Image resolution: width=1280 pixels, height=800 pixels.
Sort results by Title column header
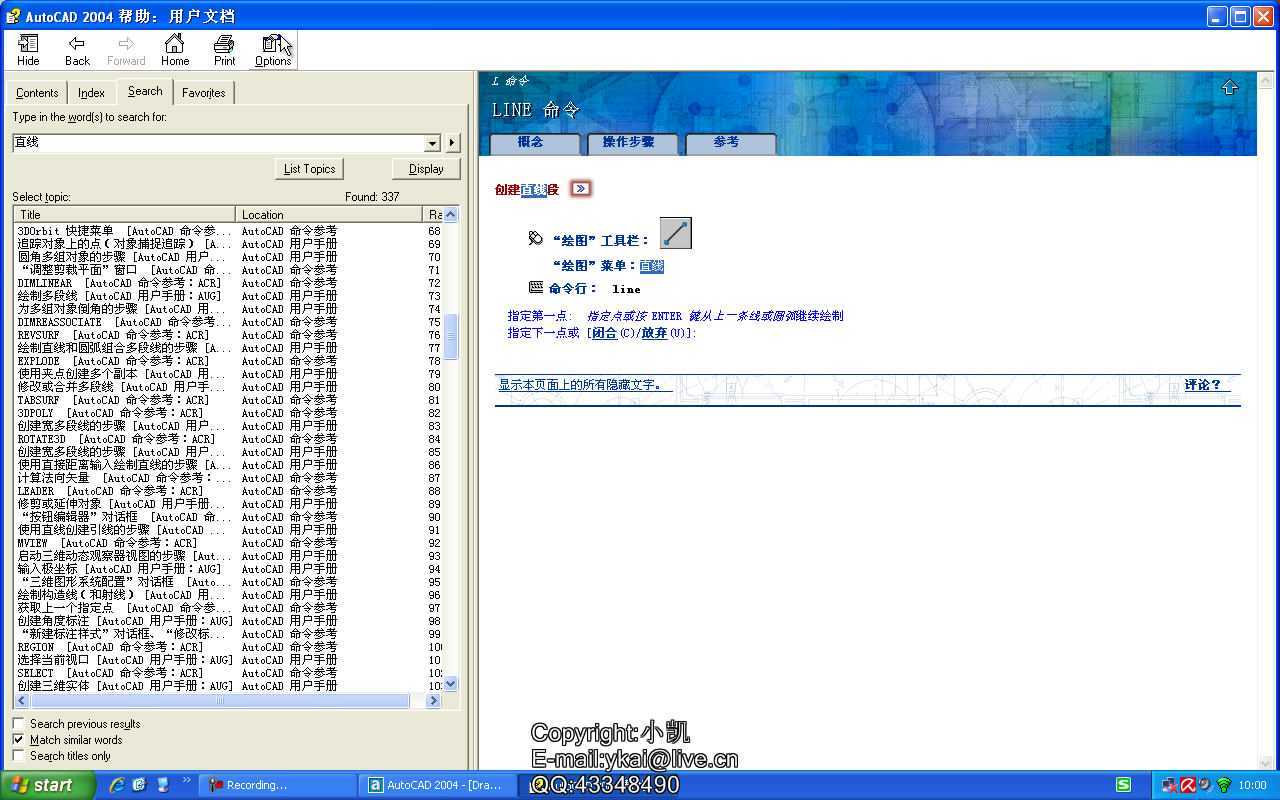tap(124, 214)
